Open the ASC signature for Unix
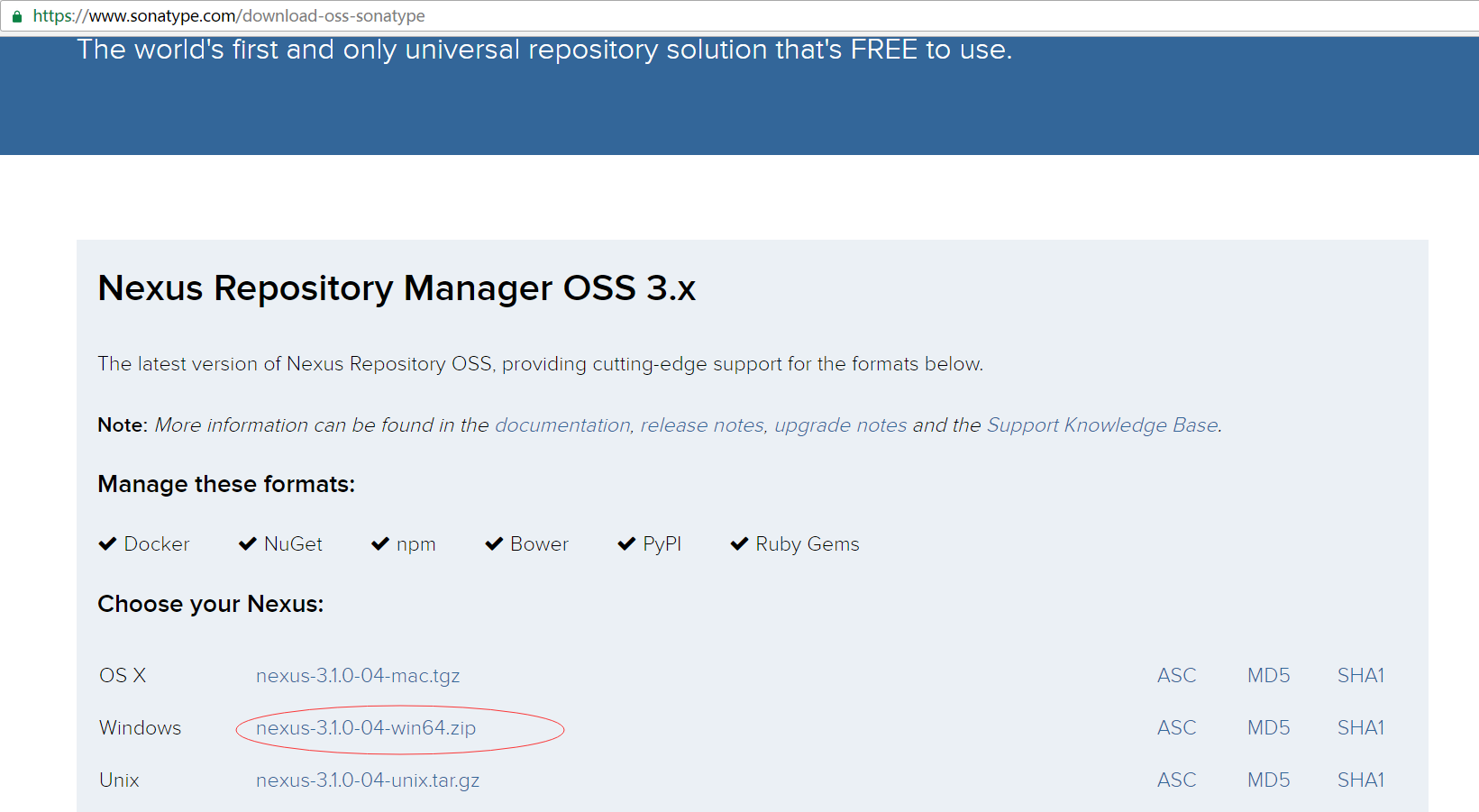 (x=1177, y=780)
